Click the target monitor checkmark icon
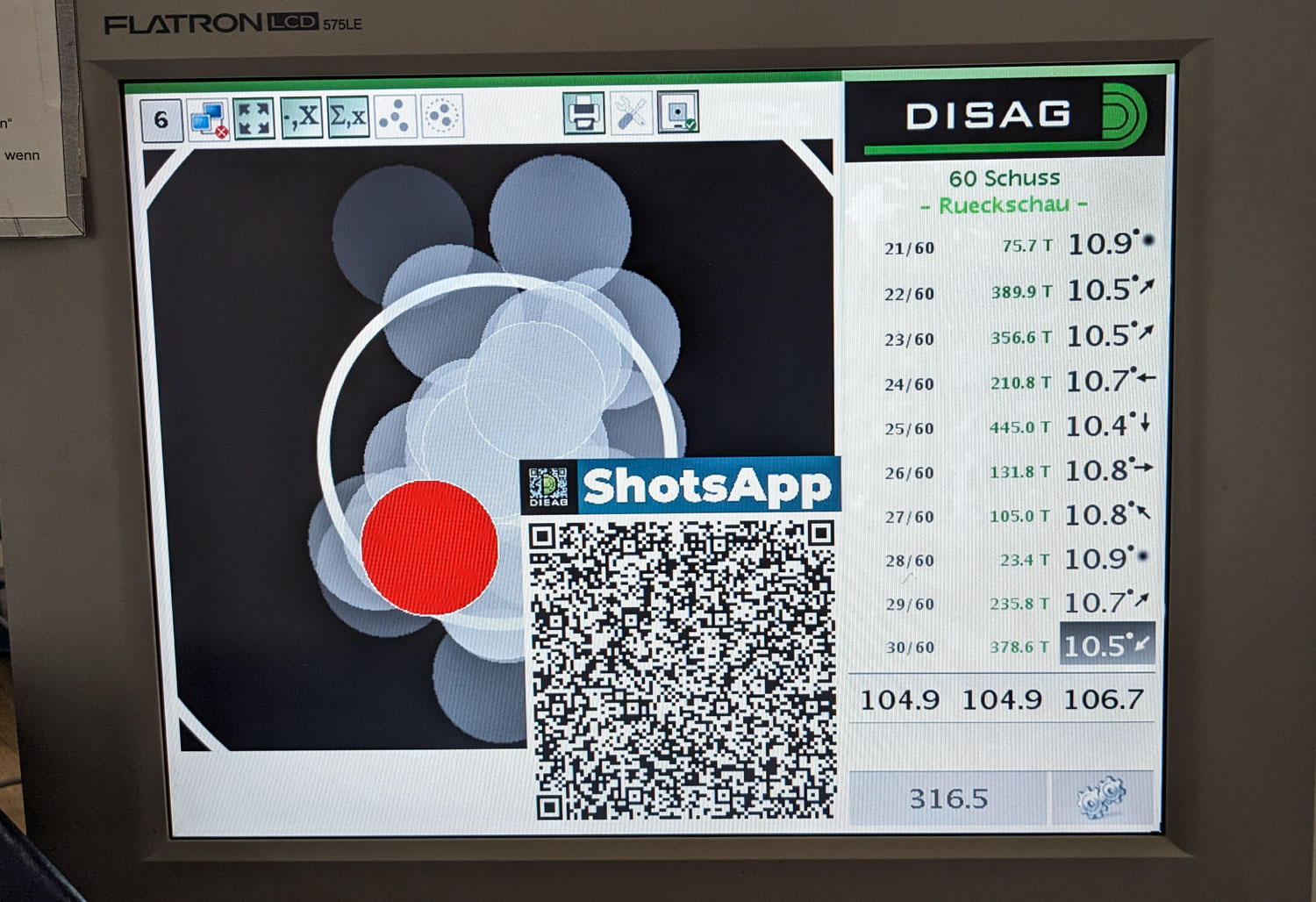 click(677, 113)
